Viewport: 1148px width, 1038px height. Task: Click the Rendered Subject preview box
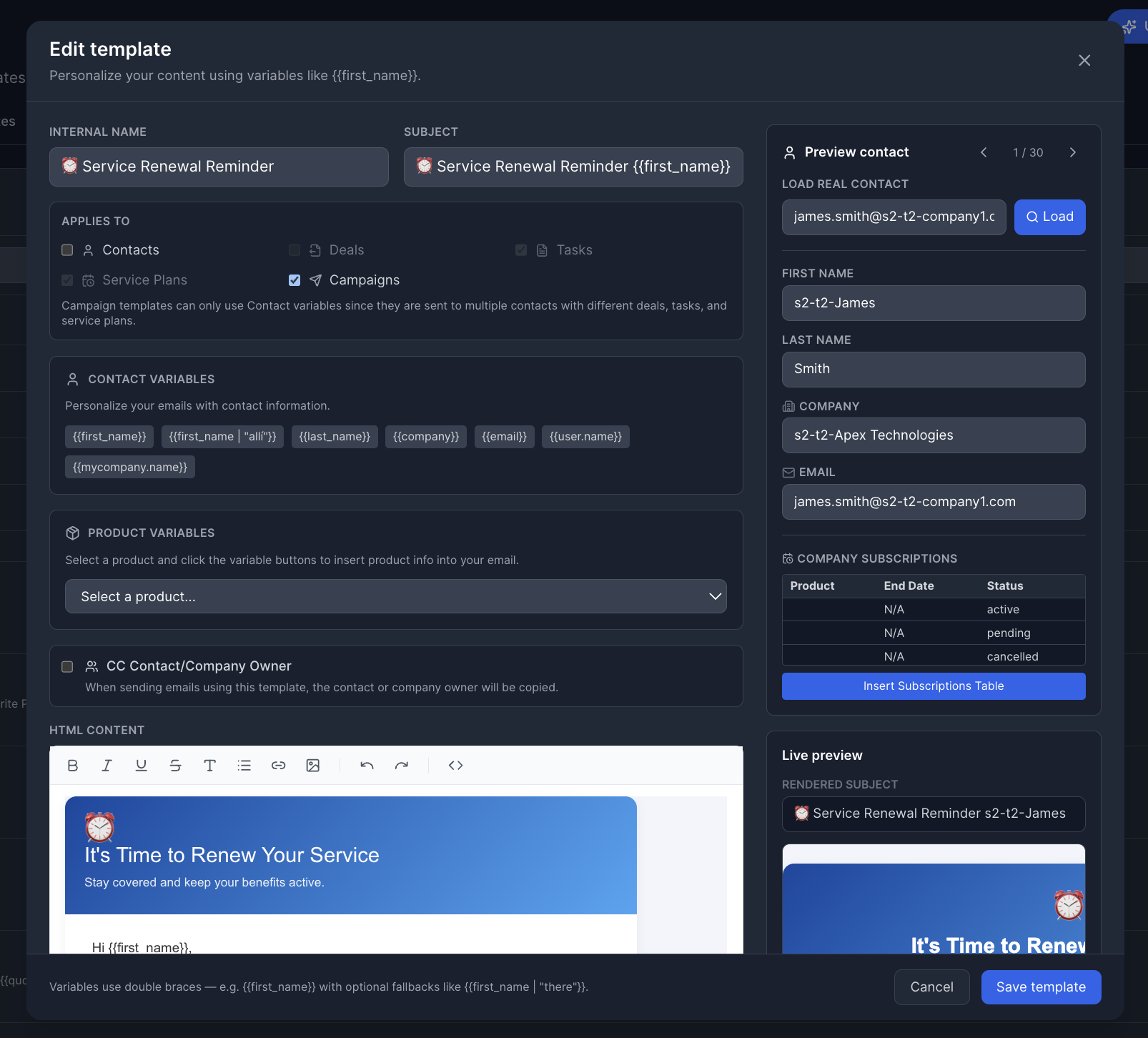click(934, 814)
